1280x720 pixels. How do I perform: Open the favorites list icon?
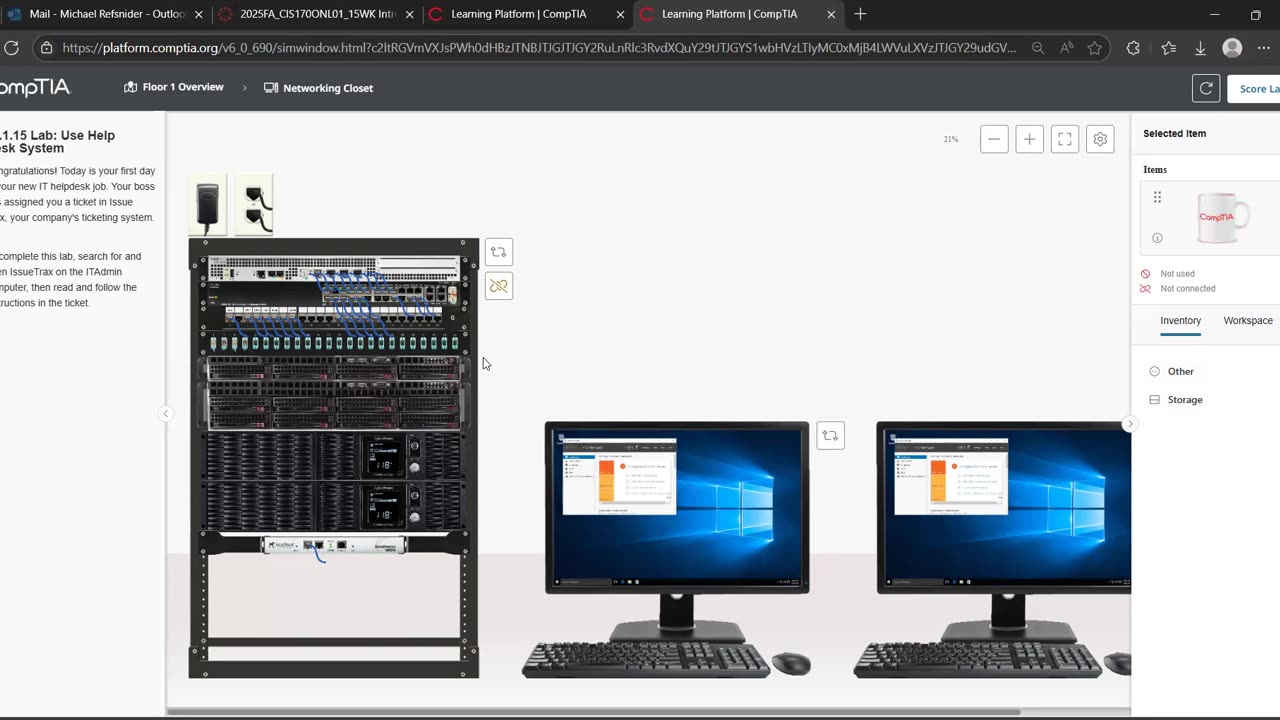click(1169, 47)
